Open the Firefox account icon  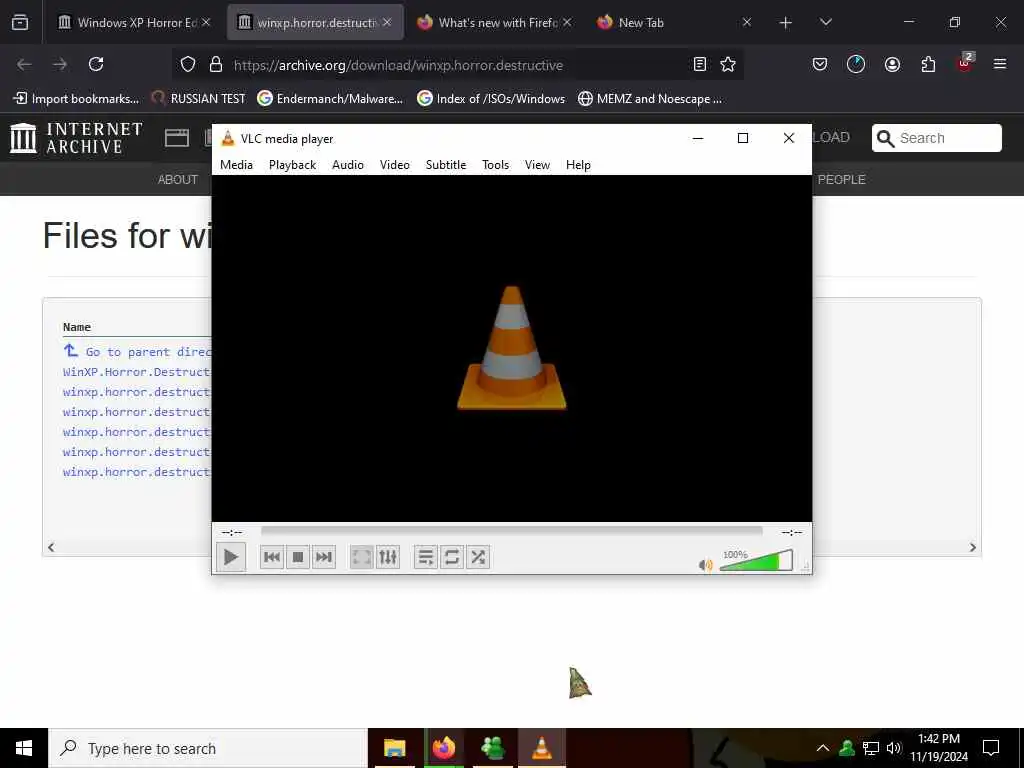[x=892, y=64]
